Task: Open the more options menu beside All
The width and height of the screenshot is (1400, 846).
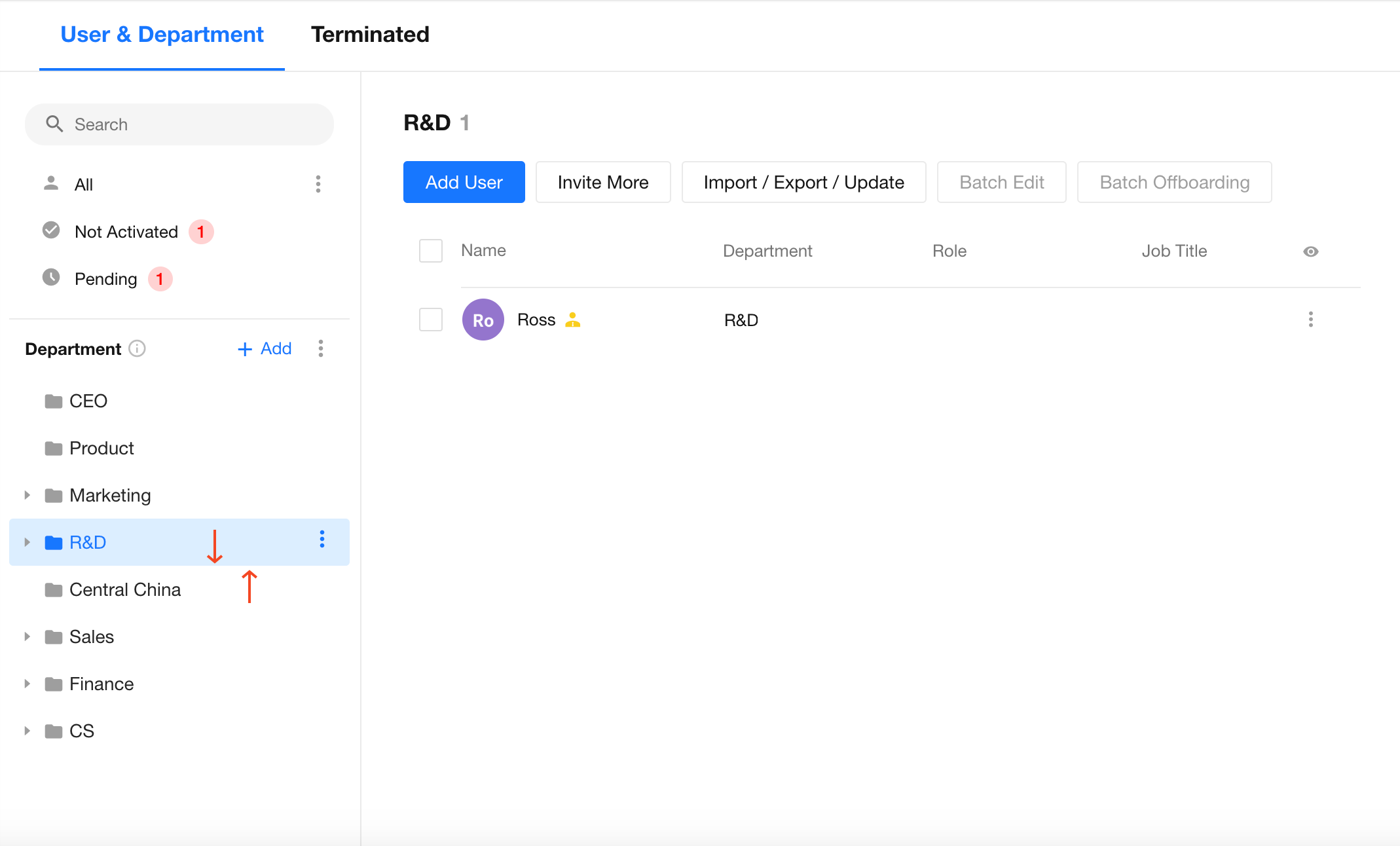Action: tap(318, 184)
